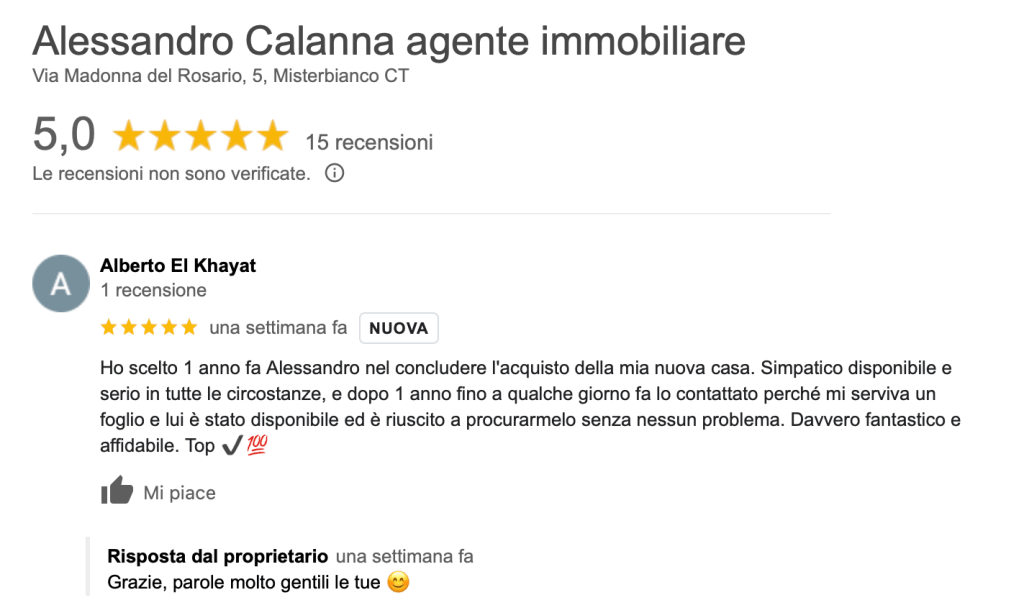The image size is (1024, 613).
Task: Click the thumbs-up like icon
Action: point(117,491)
